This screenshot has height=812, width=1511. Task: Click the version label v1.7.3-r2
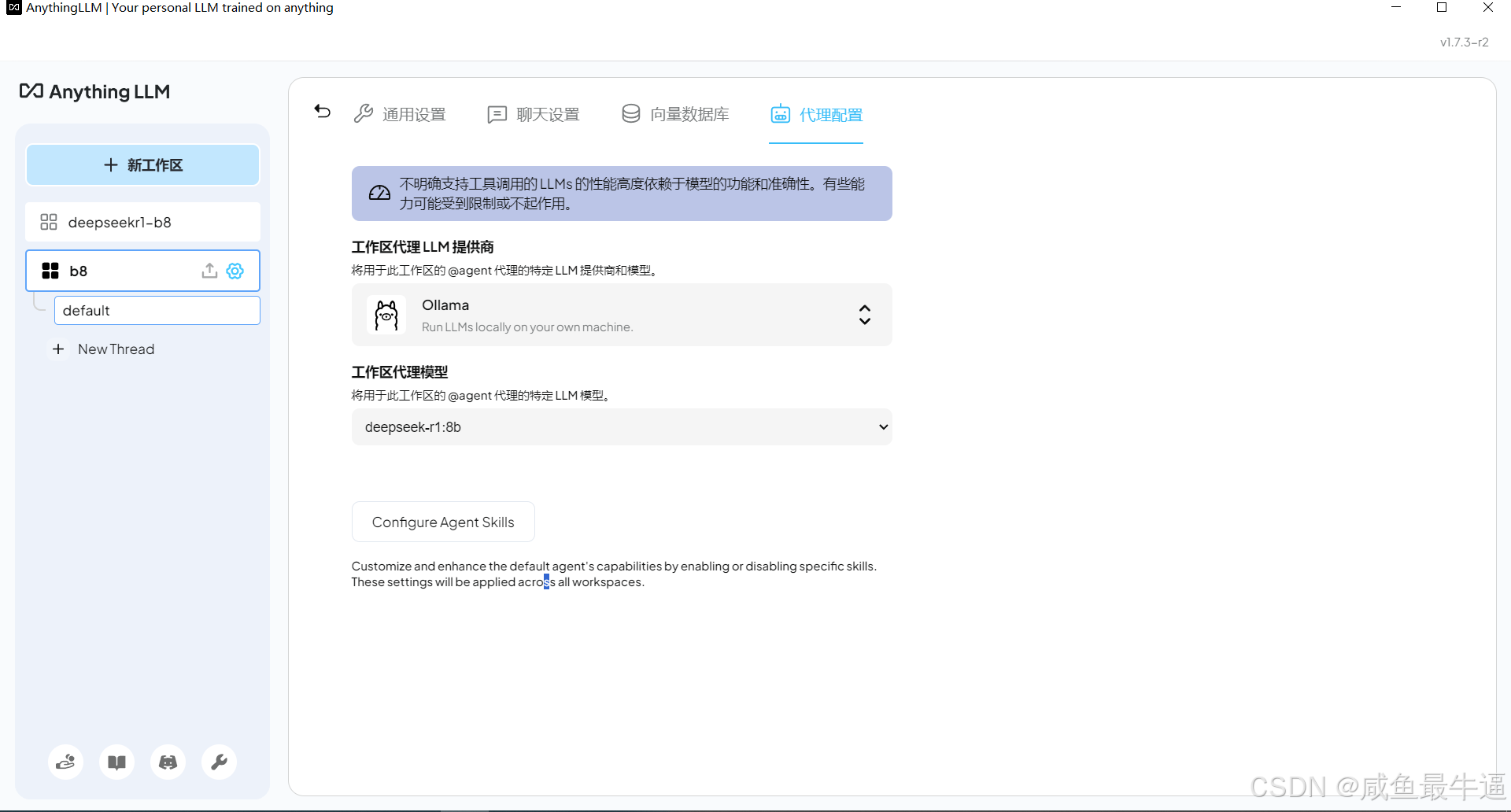click(x=1464, y=42)
